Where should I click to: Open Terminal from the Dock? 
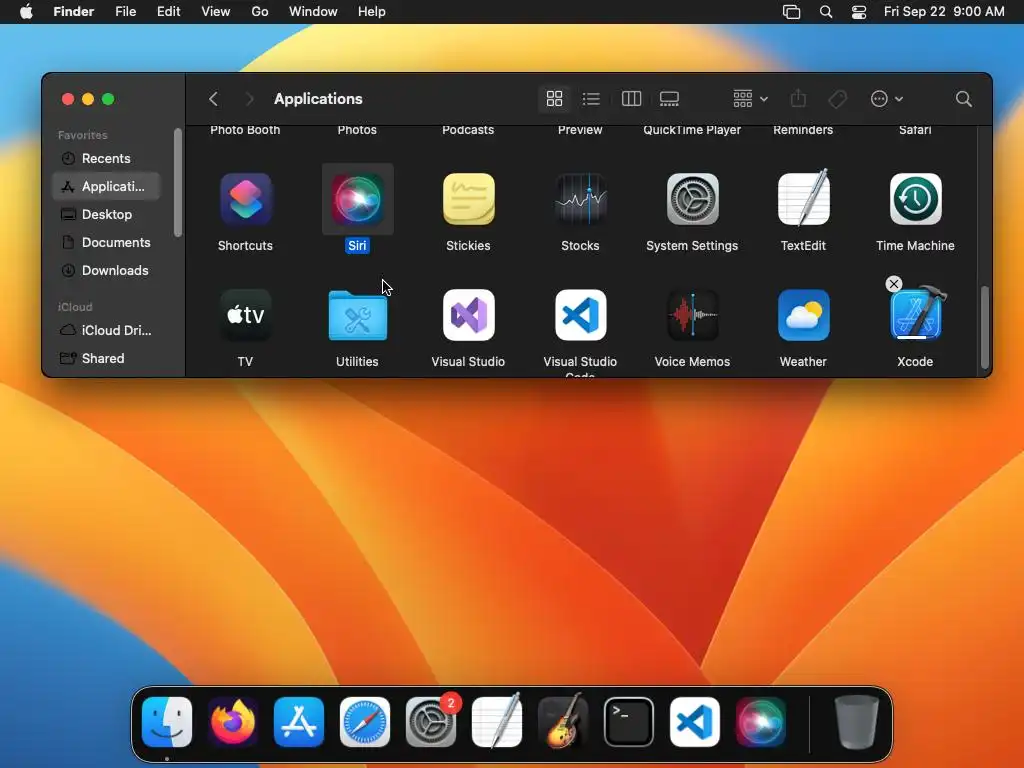[629, 722]
